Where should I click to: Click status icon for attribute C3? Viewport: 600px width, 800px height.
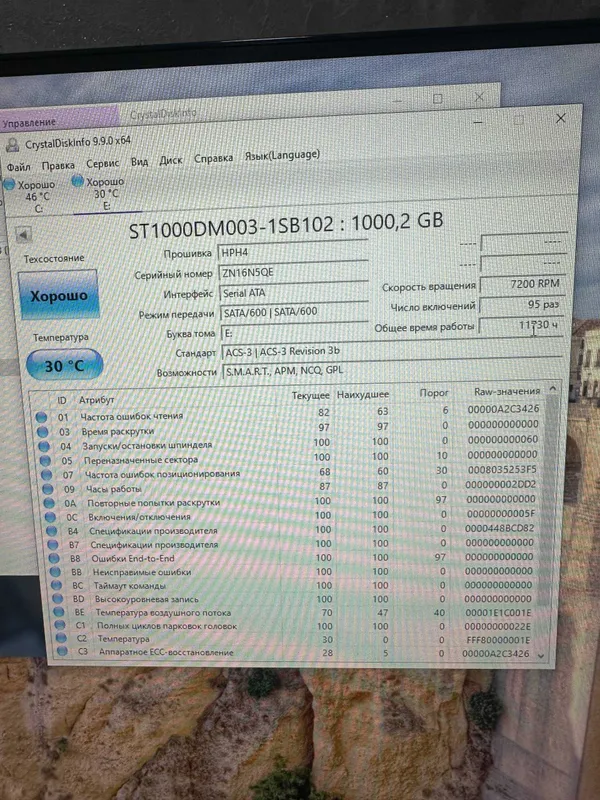(x=62, y=651)
